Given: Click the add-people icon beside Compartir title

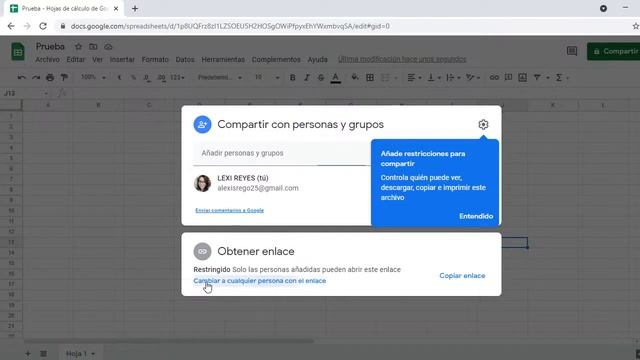Looking at the screenshot, I should (202, 124).
